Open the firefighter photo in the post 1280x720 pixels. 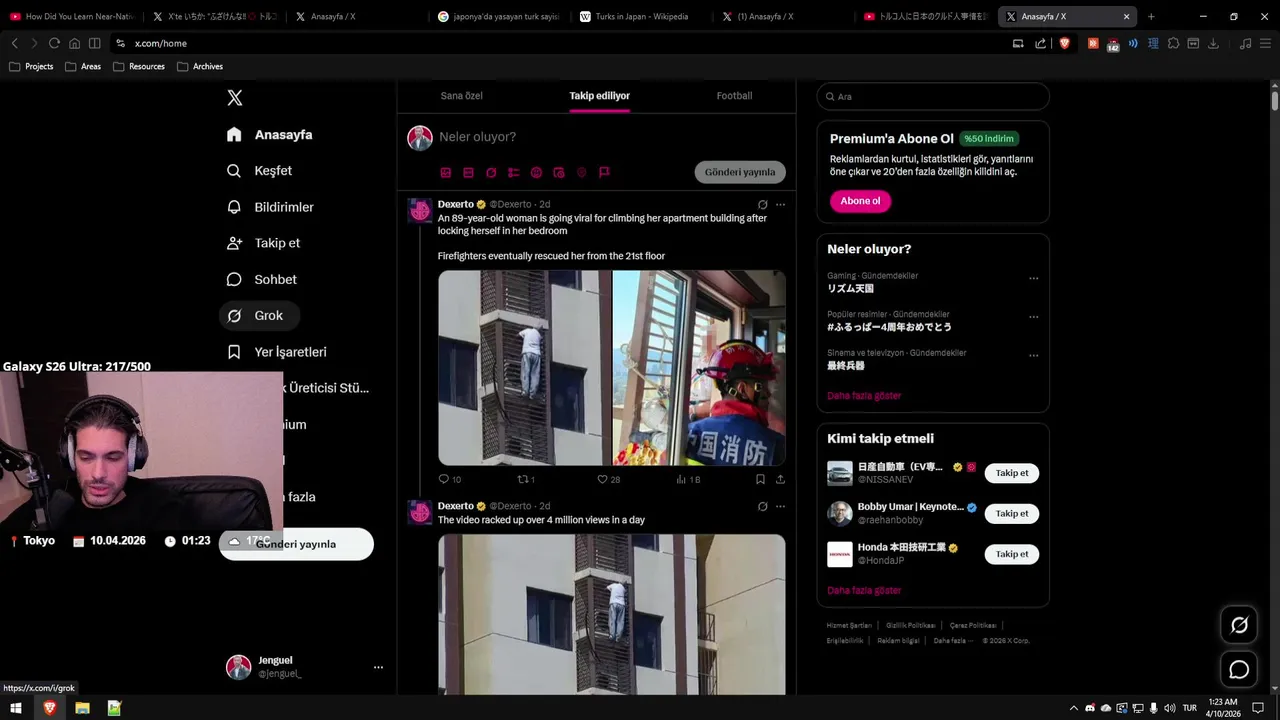[699, 367]
